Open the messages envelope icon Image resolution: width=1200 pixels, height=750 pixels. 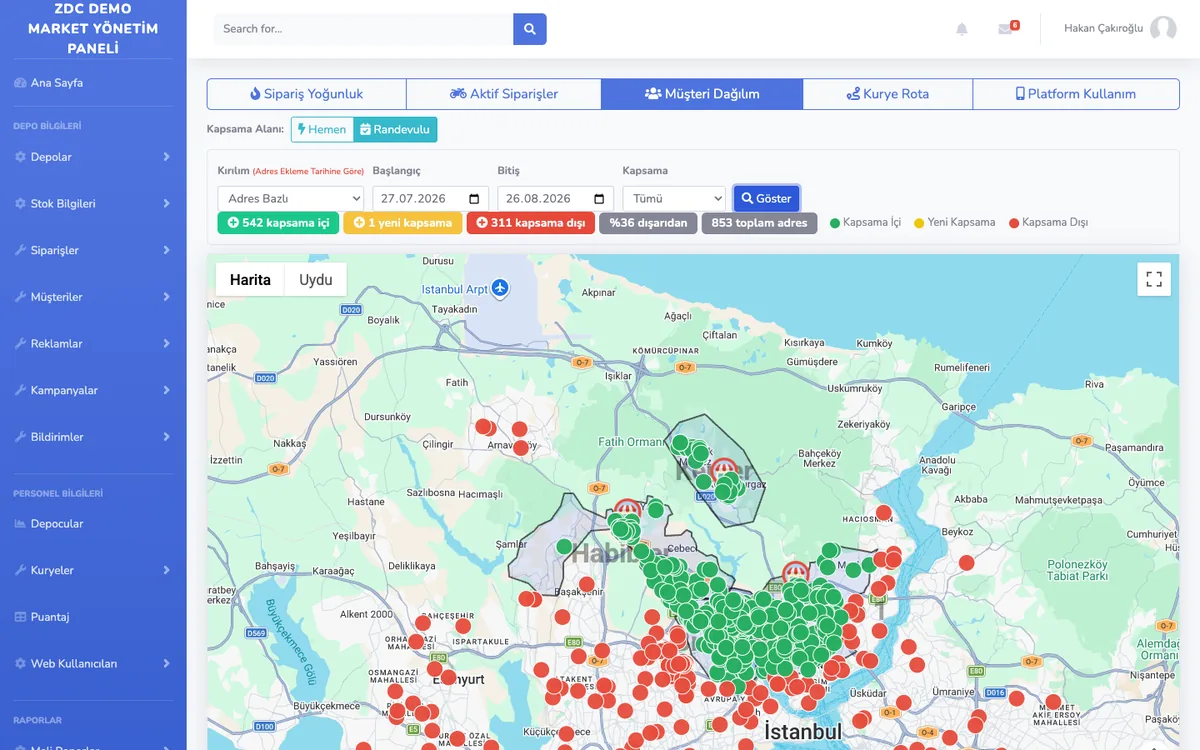point(1005,29)
